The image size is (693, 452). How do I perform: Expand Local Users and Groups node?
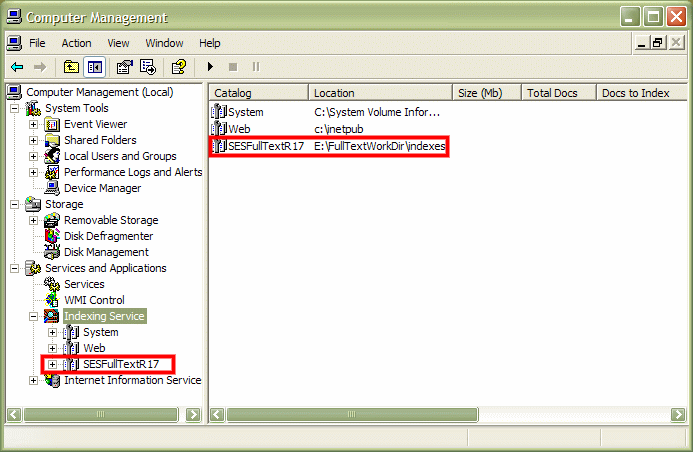(x=34, y=156)
